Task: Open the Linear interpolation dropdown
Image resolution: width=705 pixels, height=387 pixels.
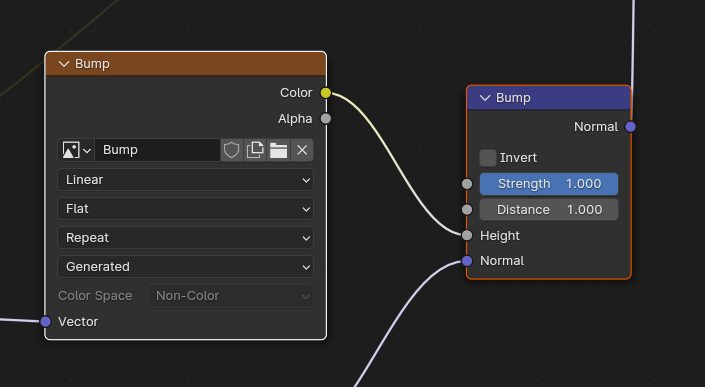Action: (185, 180)
